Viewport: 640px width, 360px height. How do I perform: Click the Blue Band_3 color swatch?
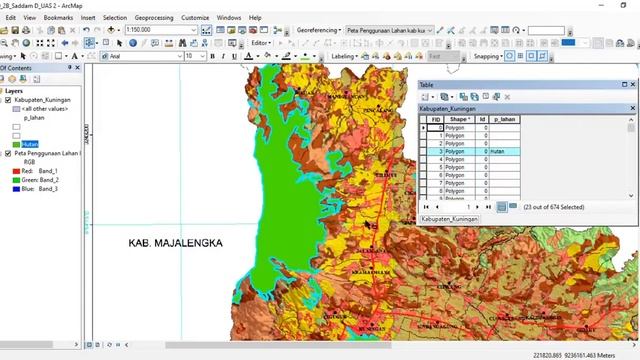[x=16, y=189]
